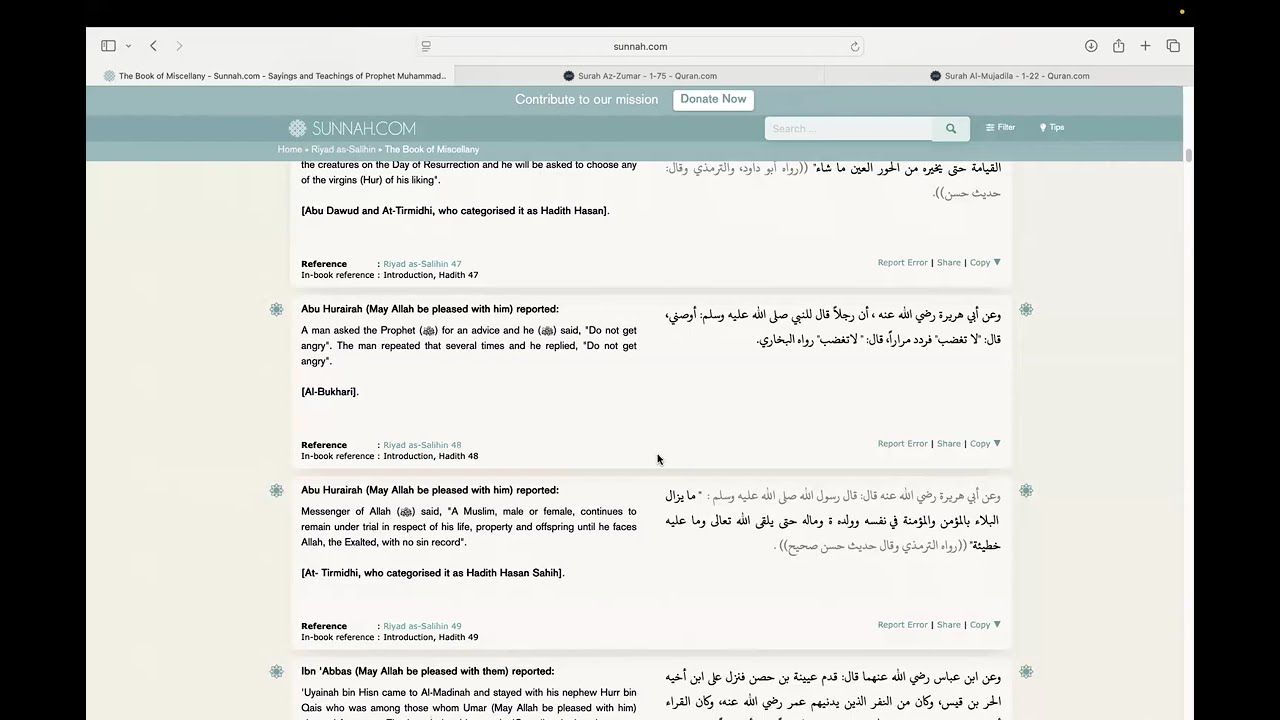The image size is (1280, 720).
Task: Show the tab overview icon
Action: click(1173, 46)
